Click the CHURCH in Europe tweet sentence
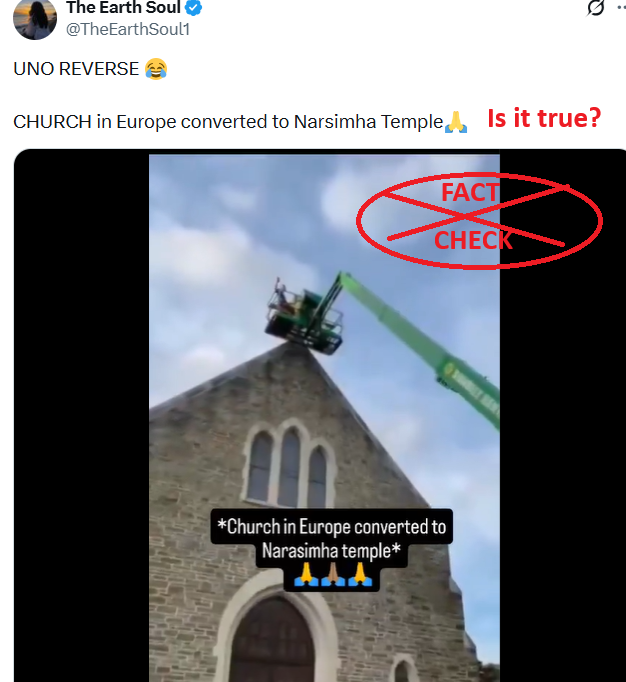The width and height of the screenshot is (626, 682). 228,122
